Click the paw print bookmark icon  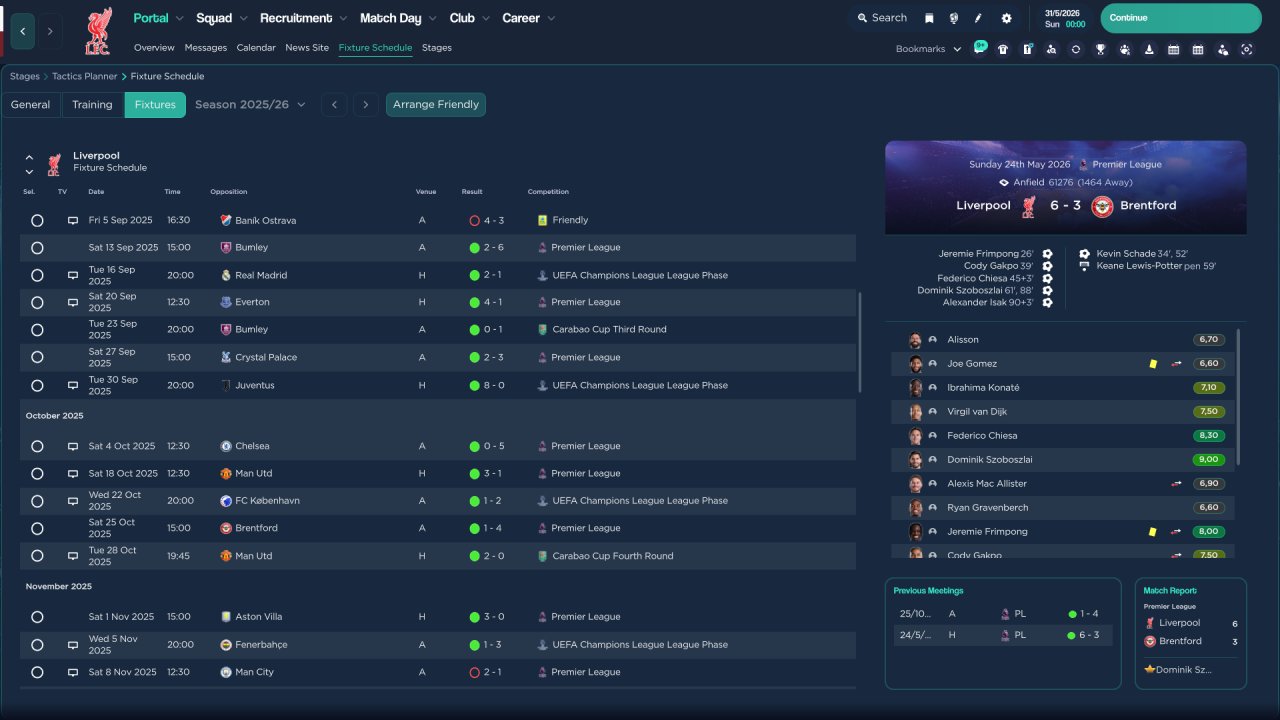(x=1125, y=49)
